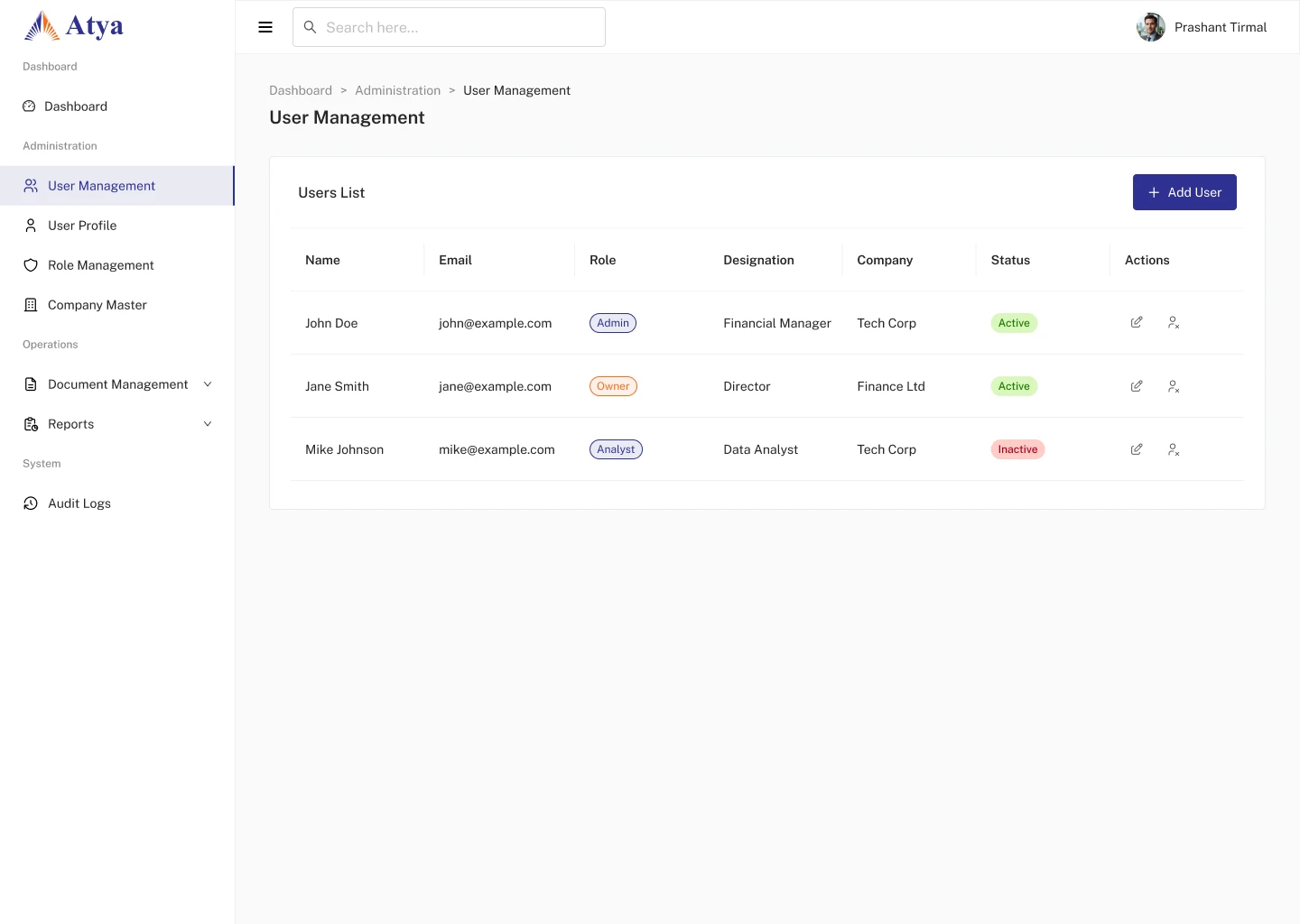Go to Role Management
The image size is (1300, 924).
click(117, 265)
